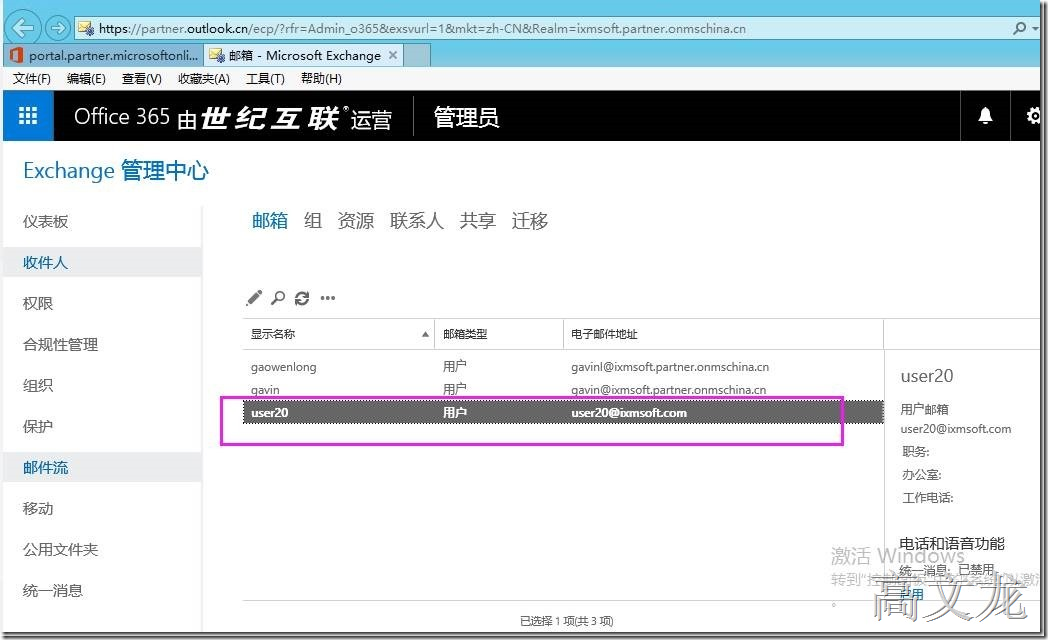Open the 编辑(E) menu
The width and height of the screenshot is (1048, 640).
pyautogui.click(x=86, y=79)
